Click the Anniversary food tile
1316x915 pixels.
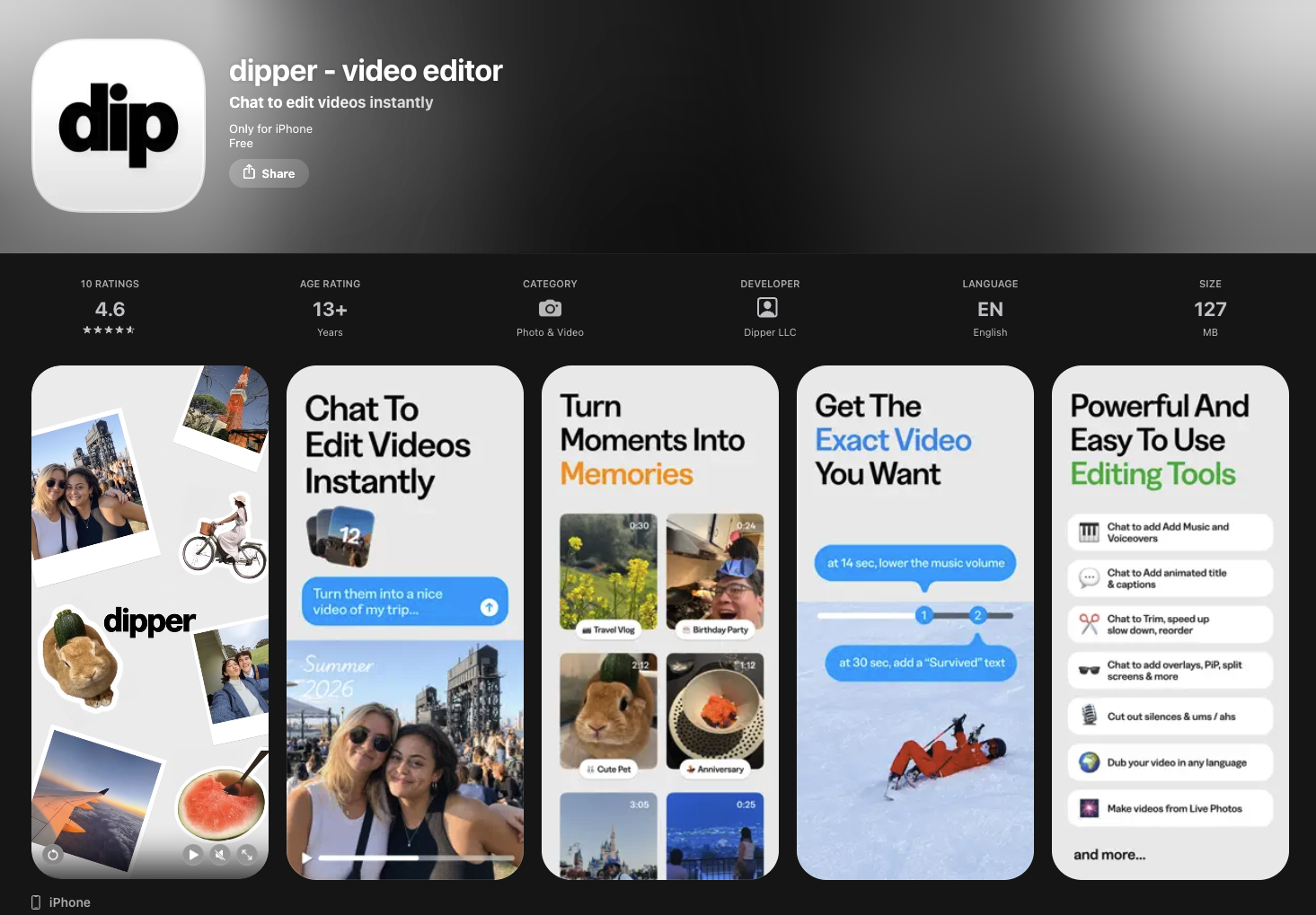point(715,715)
